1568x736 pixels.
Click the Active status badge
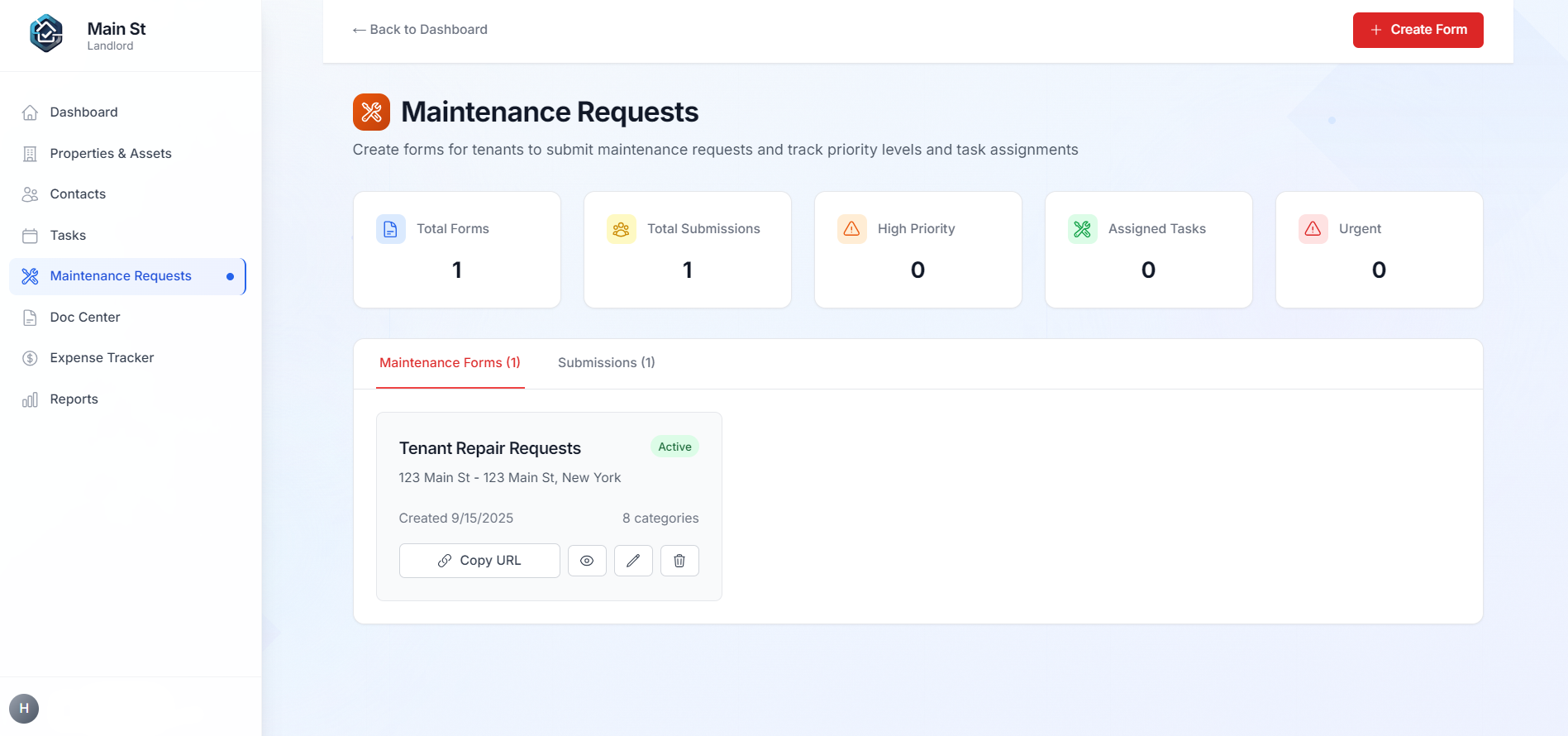pyautogui.click(x=674, y=447)
